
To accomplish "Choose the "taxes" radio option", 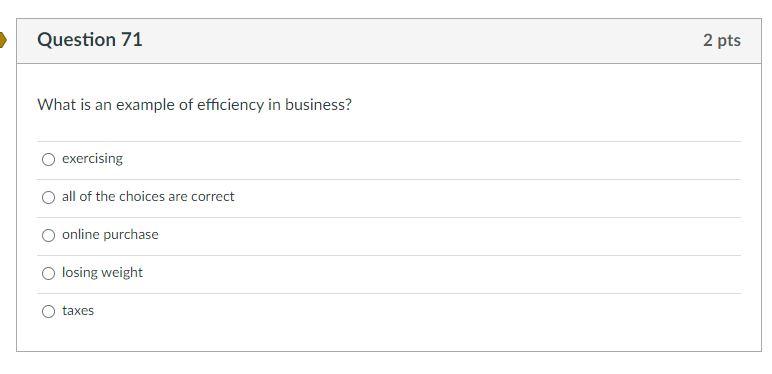I will click(x=48, y=311).
